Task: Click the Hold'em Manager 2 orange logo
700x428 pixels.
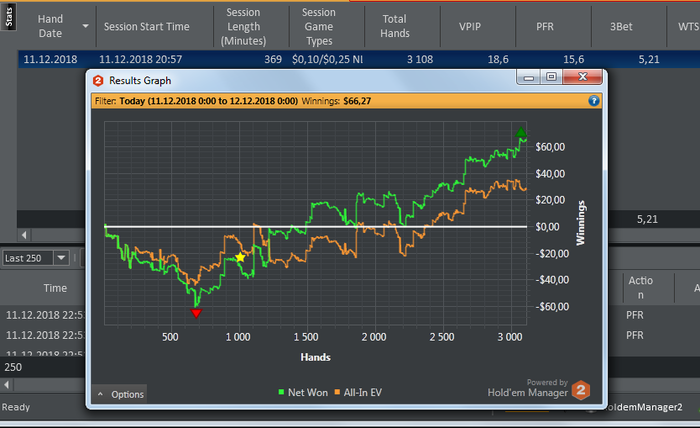Action: 581,391
